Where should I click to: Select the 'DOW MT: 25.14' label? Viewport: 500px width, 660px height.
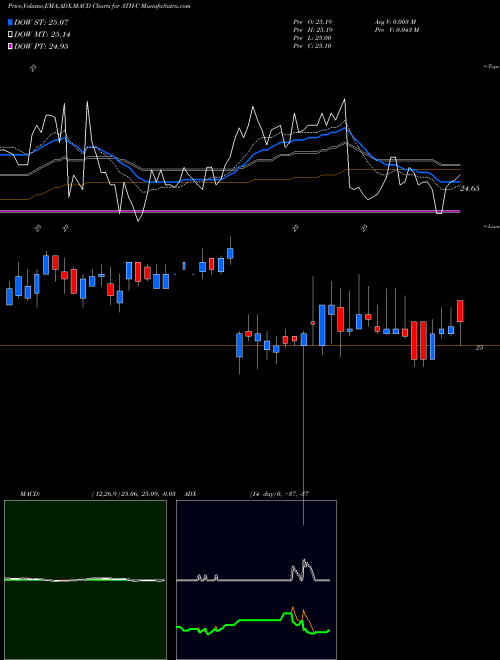click(42, 35)
